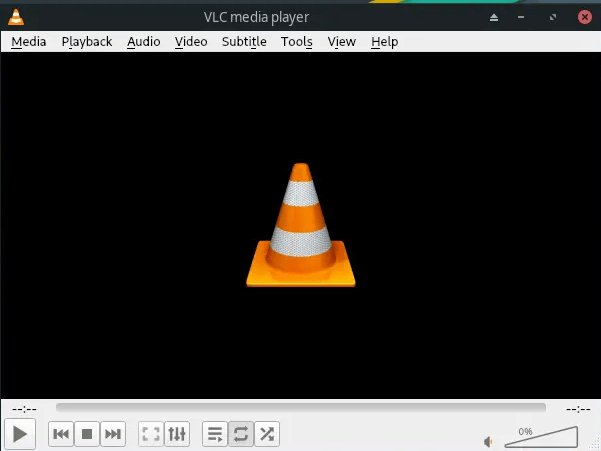Viewport: 601px width, 451px height.
Task: Open the Media menu
Action: 29,41
